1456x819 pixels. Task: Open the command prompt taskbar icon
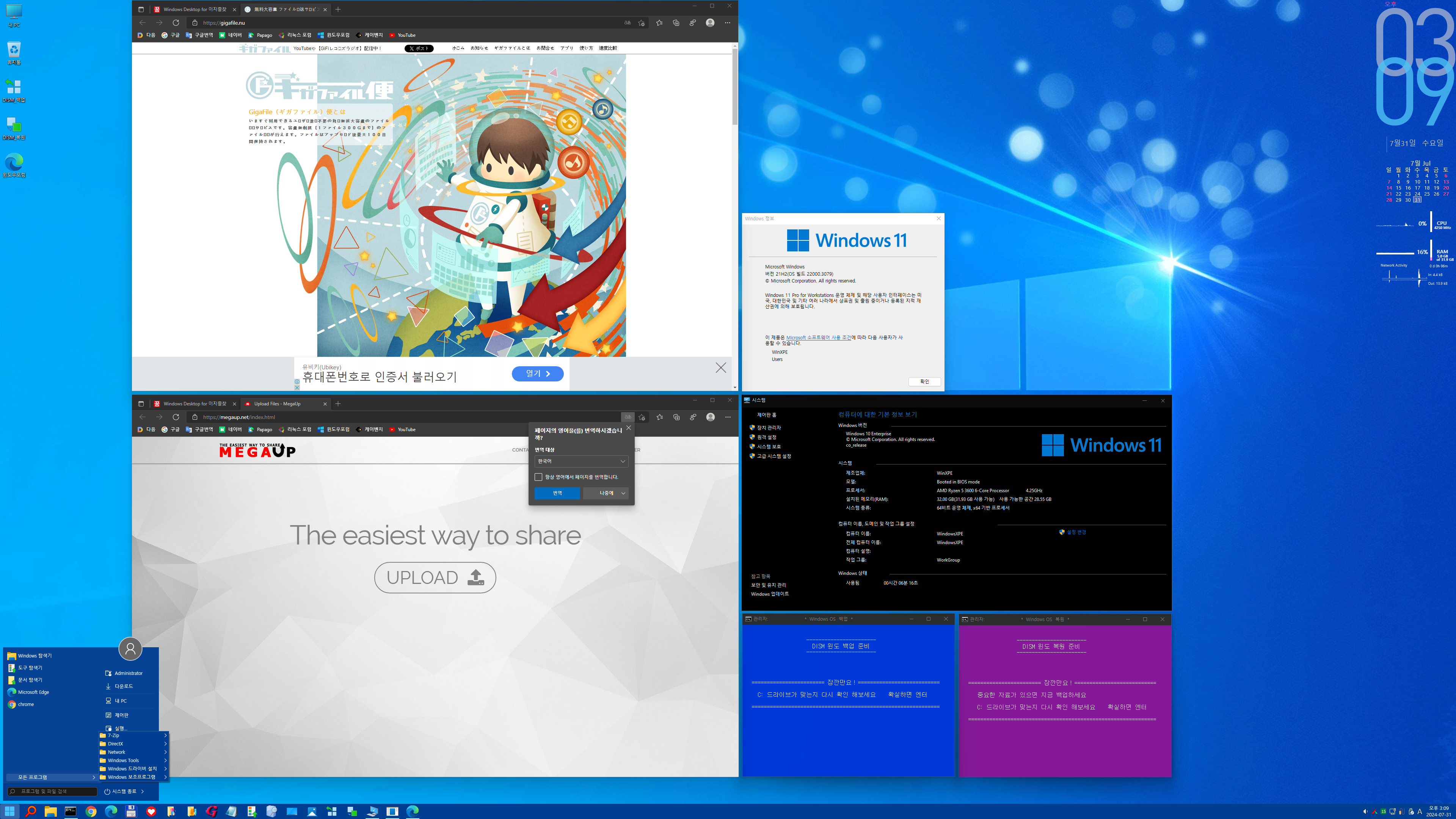[x=71, y=811]
